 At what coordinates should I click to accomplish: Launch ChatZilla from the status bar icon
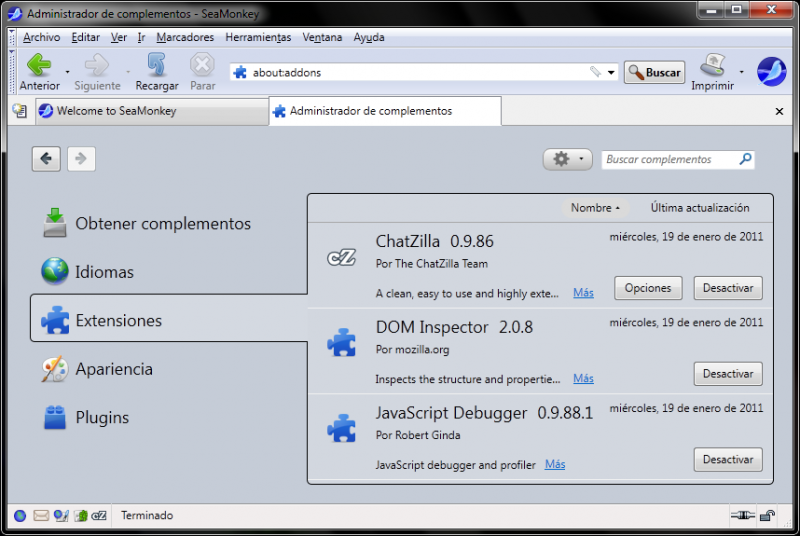[x=99, y=516]
